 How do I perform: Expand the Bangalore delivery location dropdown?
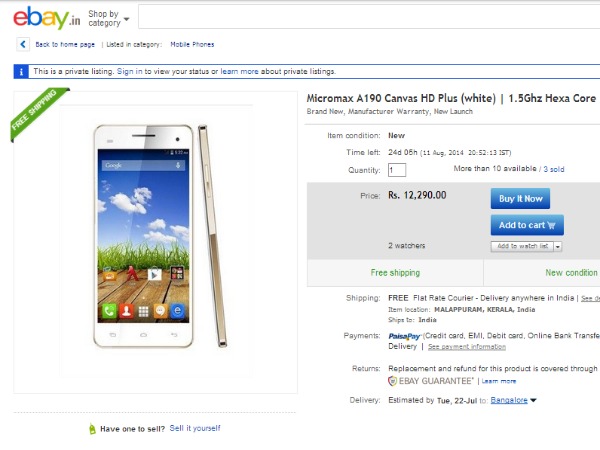[533, 401]
